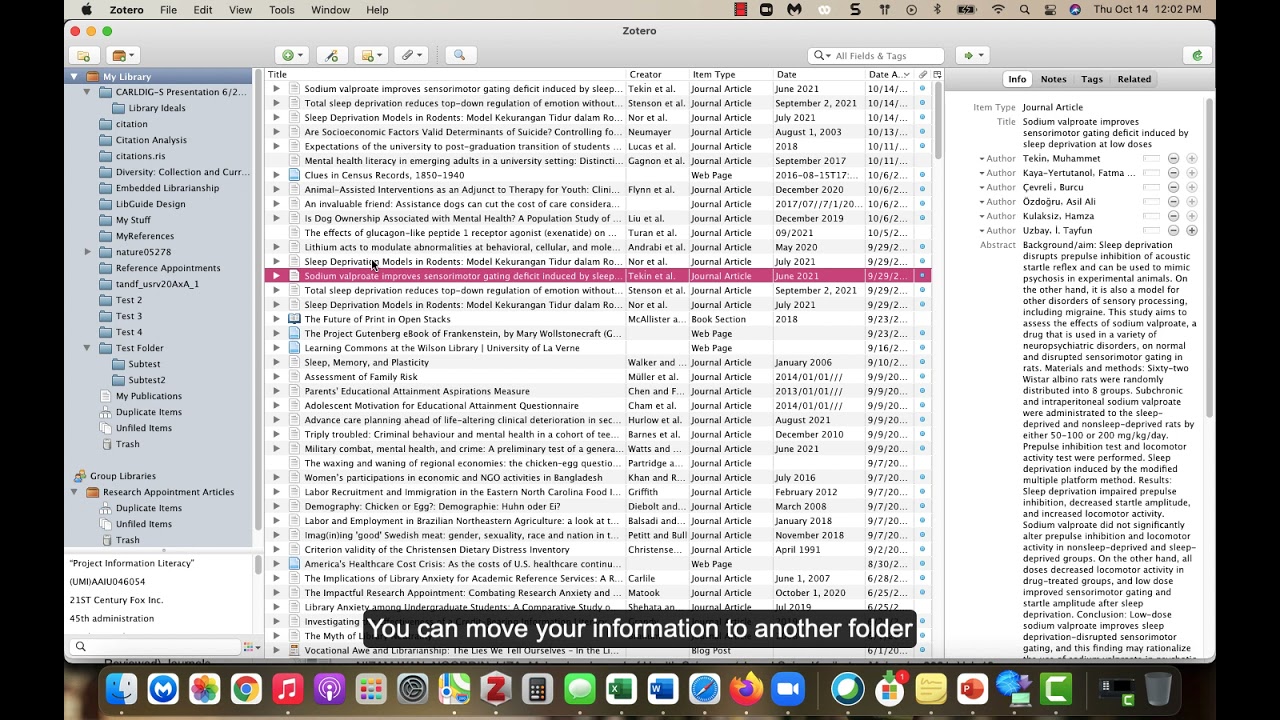Click the "21ST Century Fox Inc." tag
The width and height of the screenshot is (1280, 720).
(116, 600)
